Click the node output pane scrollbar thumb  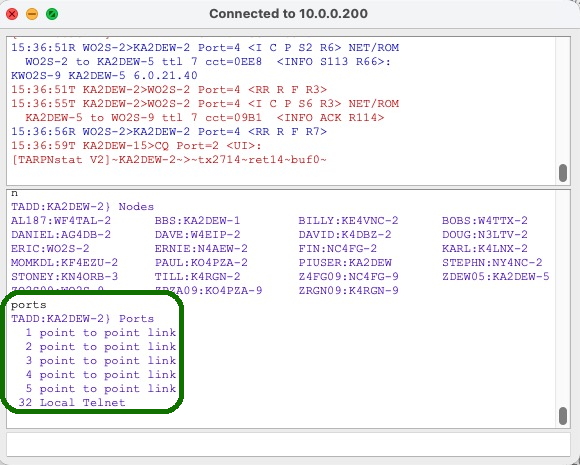pyautogui.click(x=563, y=417)
